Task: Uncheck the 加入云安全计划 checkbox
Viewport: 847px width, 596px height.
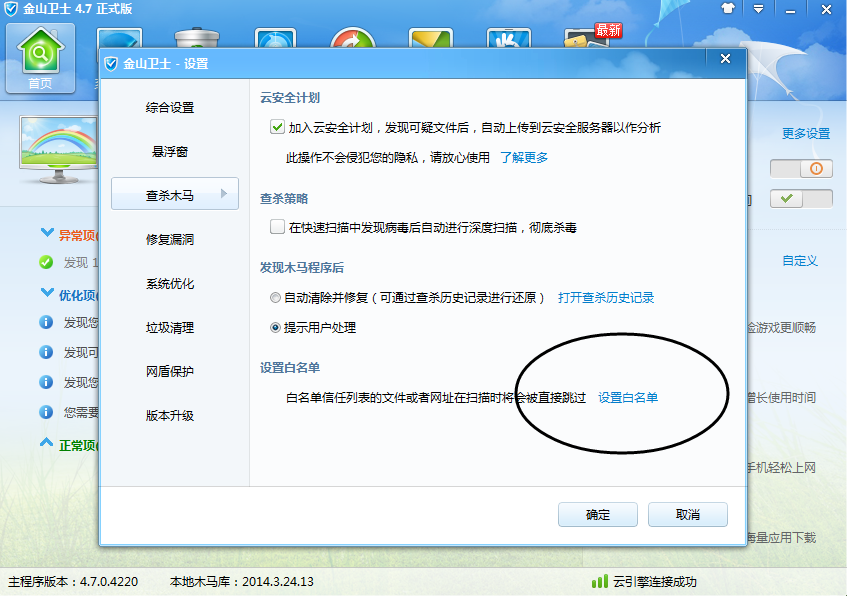Action: (277, 127)
